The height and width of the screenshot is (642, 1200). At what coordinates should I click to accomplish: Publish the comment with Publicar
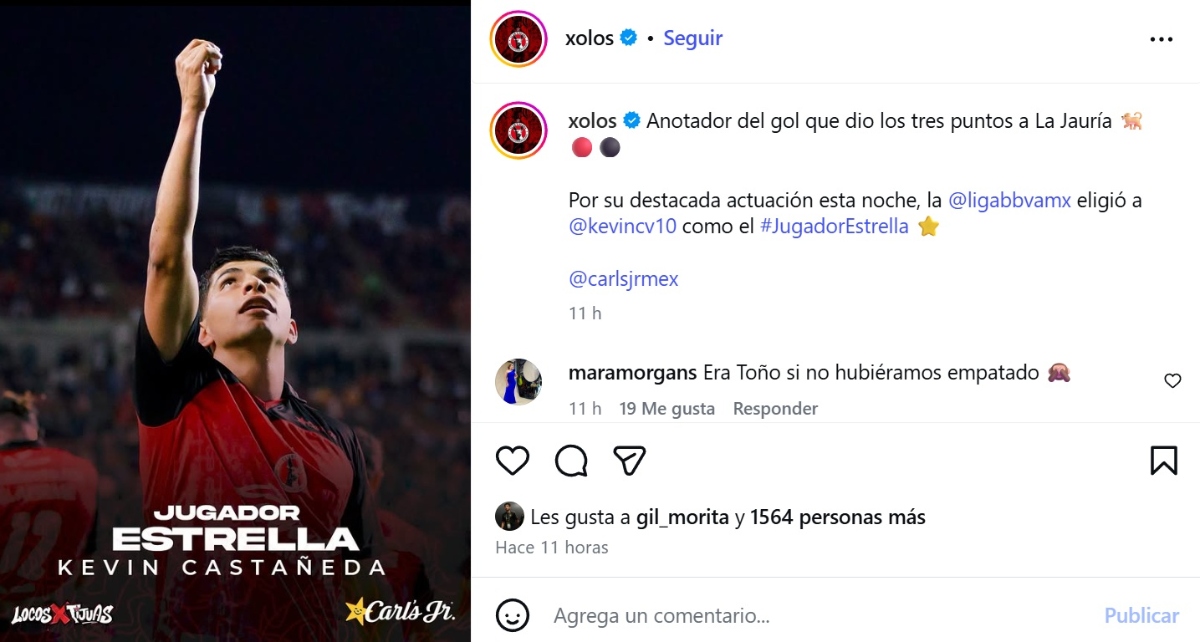click(1141, 615)
